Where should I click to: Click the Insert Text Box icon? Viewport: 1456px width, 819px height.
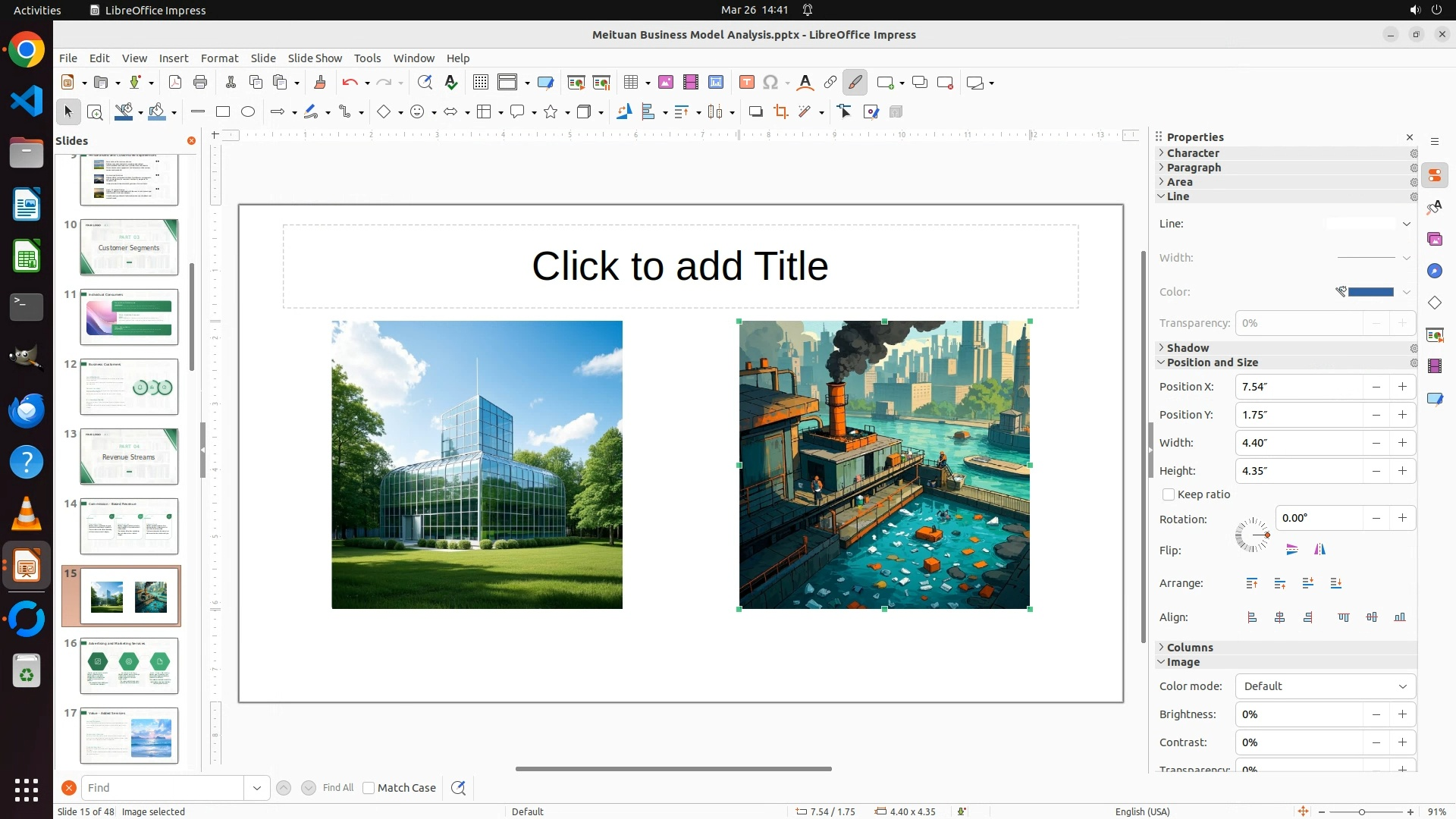[x=747, y=83]
